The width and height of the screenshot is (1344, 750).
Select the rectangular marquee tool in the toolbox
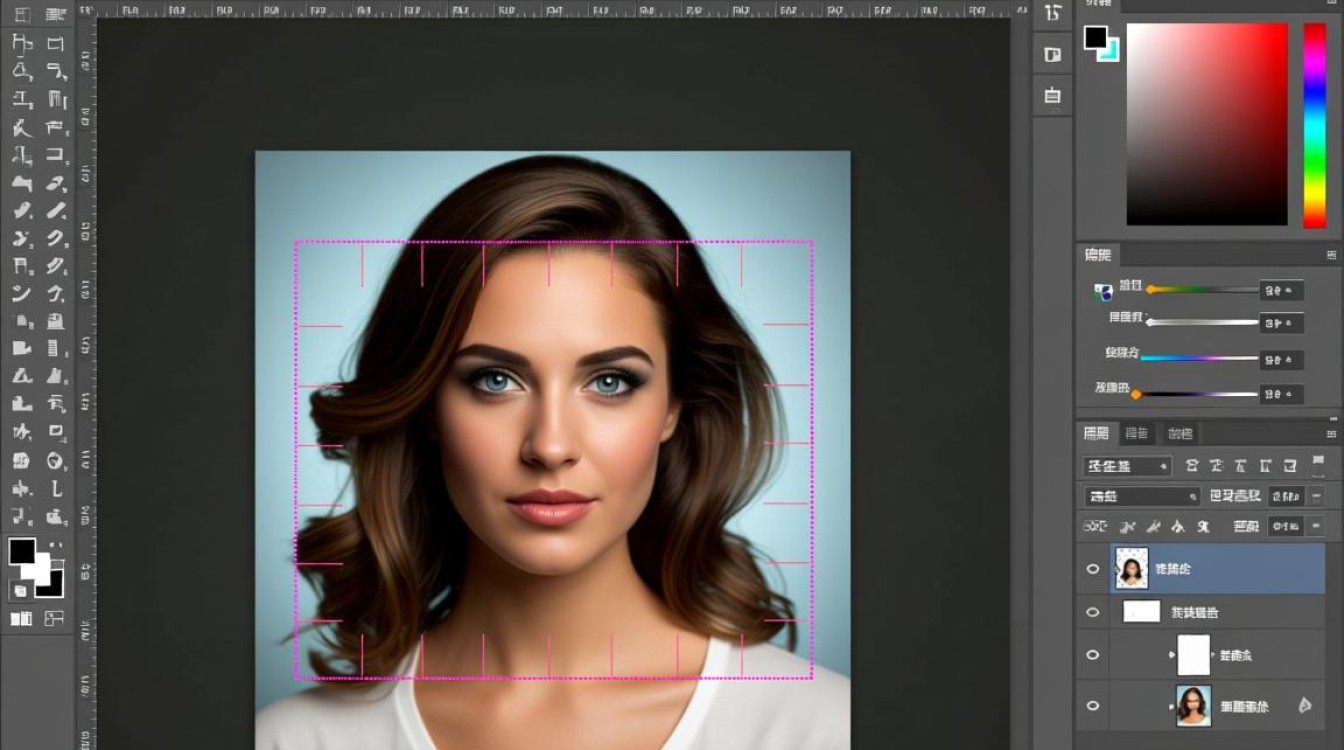pyautogui.click(x=56, y=43)
